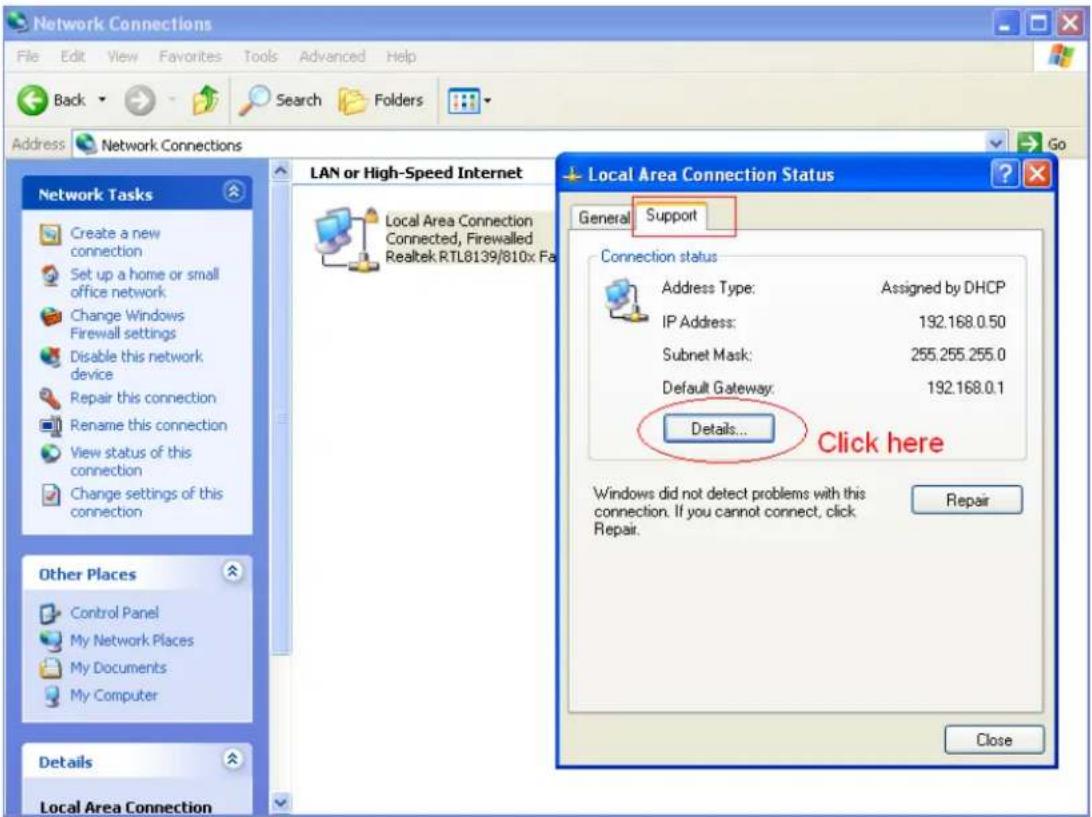
Task: Click Change settings of this connection icon
Action: point(50,495)
